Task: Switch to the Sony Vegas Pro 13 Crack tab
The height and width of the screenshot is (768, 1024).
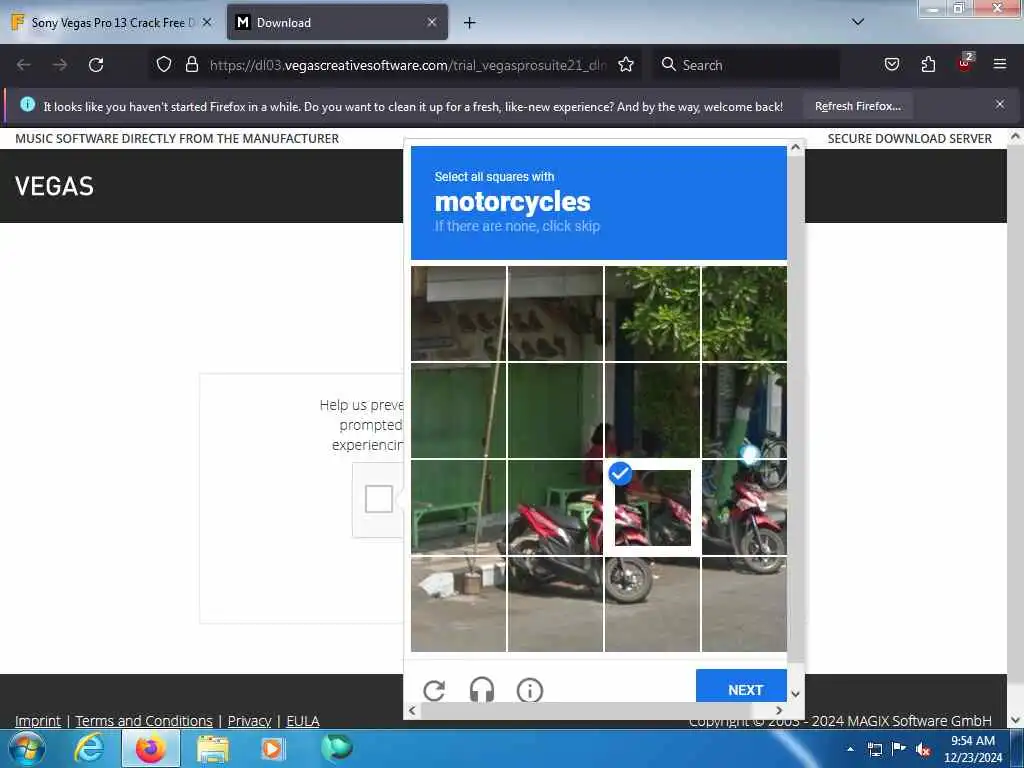Action: (x=112, y=23)
